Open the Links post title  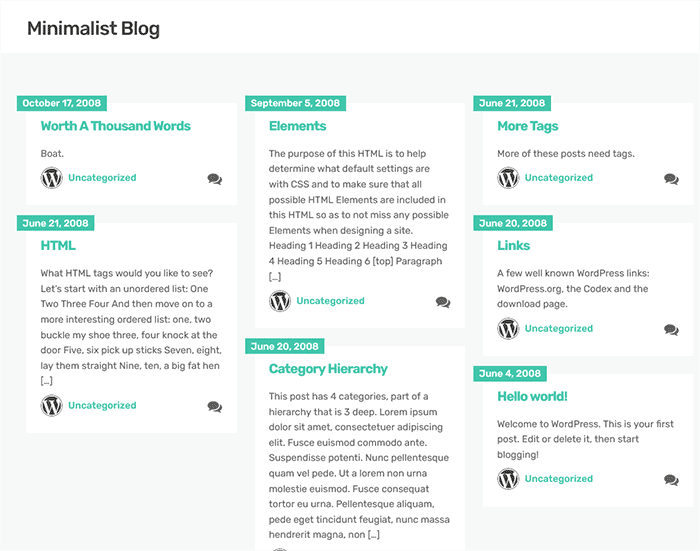click(x=513, y=245)
